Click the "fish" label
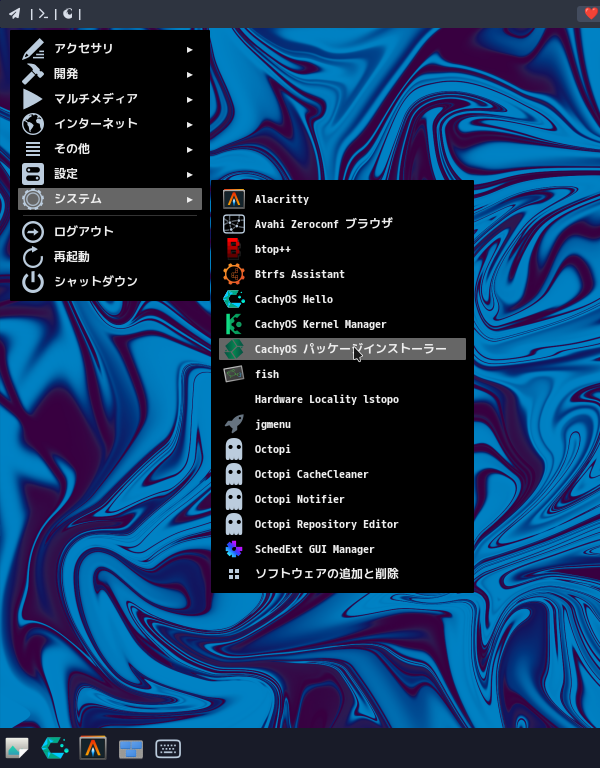This screenshot has height=768, width=600. 267,374
